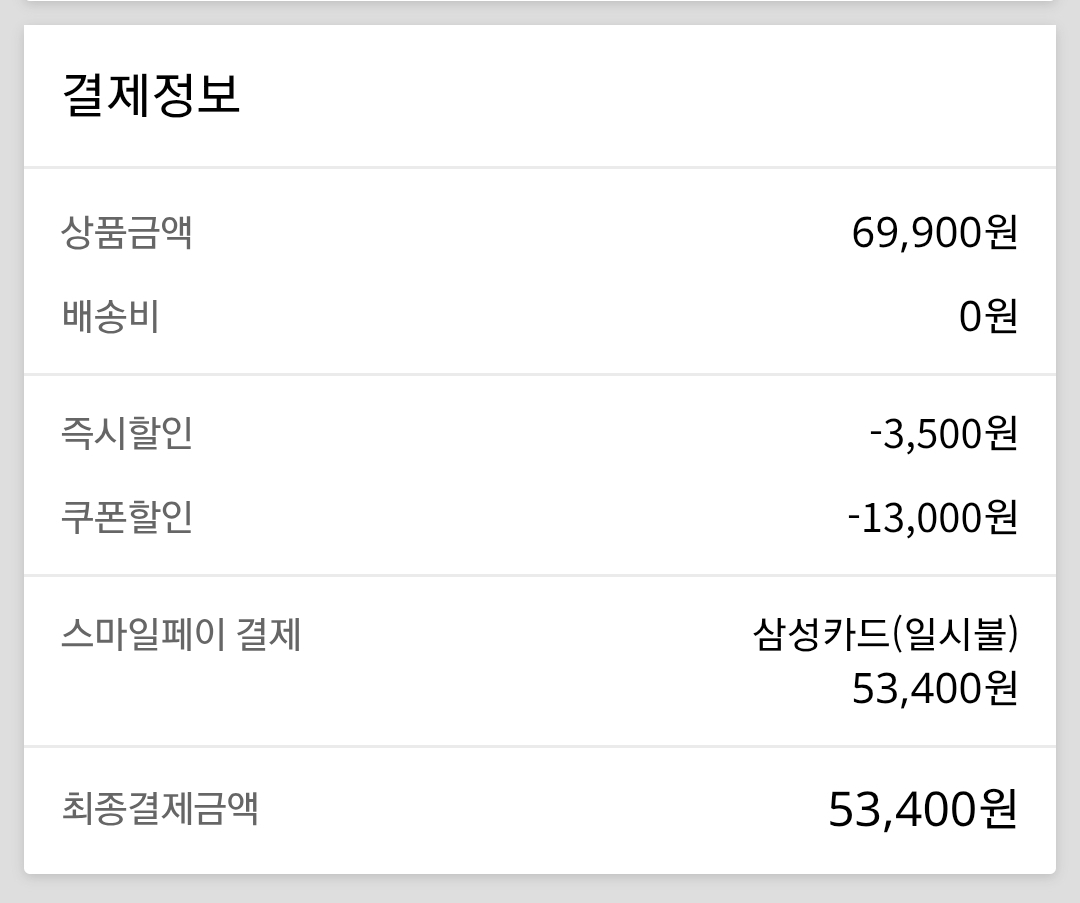Image resolution: width=1080 pixels, height=903 pixels.
Task: Select the 최종결제금액 label
Action: (x=160, y=808)
